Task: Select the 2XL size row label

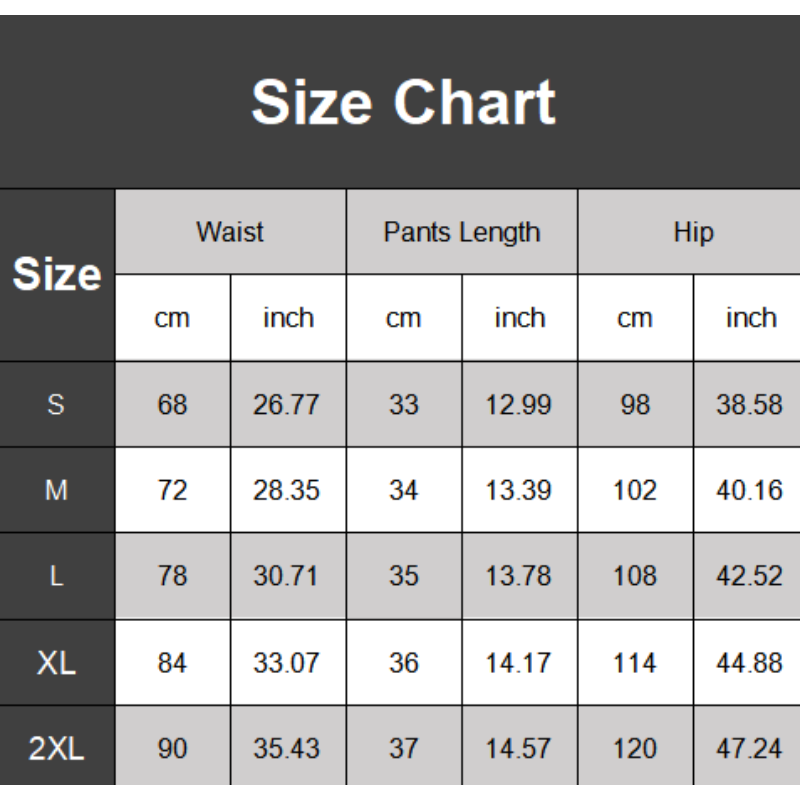Action: click(x=56, y=748)
